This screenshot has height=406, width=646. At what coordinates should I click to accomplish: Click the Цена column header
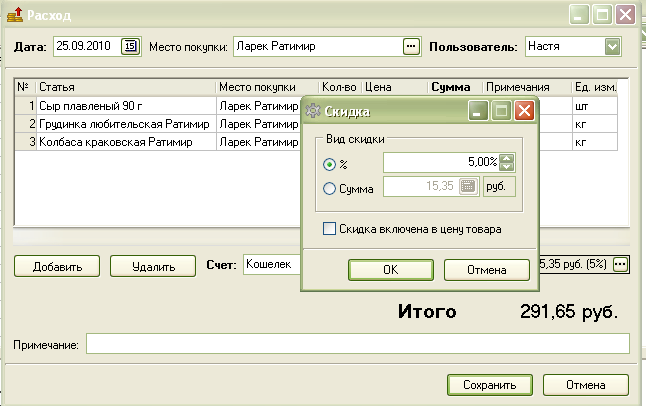click(x=395, y=87)
